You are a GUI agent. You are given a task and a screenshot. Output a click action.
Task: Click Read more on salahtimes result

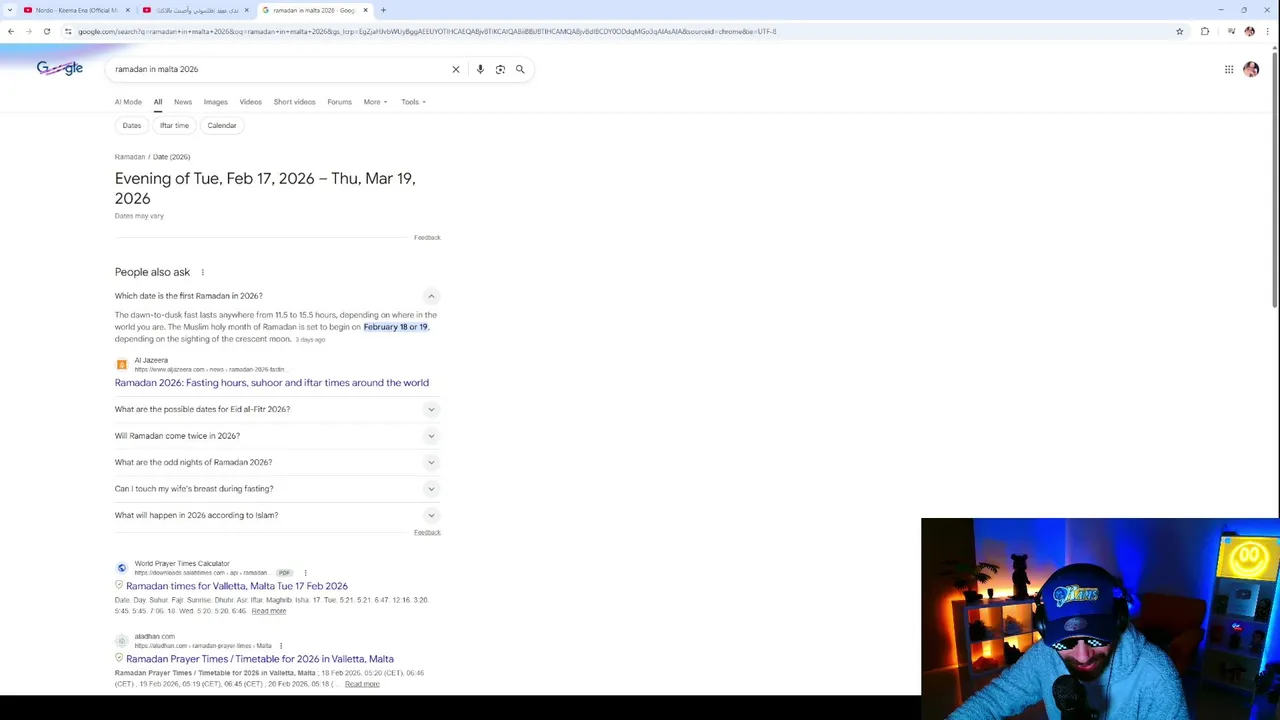point(269,611)
